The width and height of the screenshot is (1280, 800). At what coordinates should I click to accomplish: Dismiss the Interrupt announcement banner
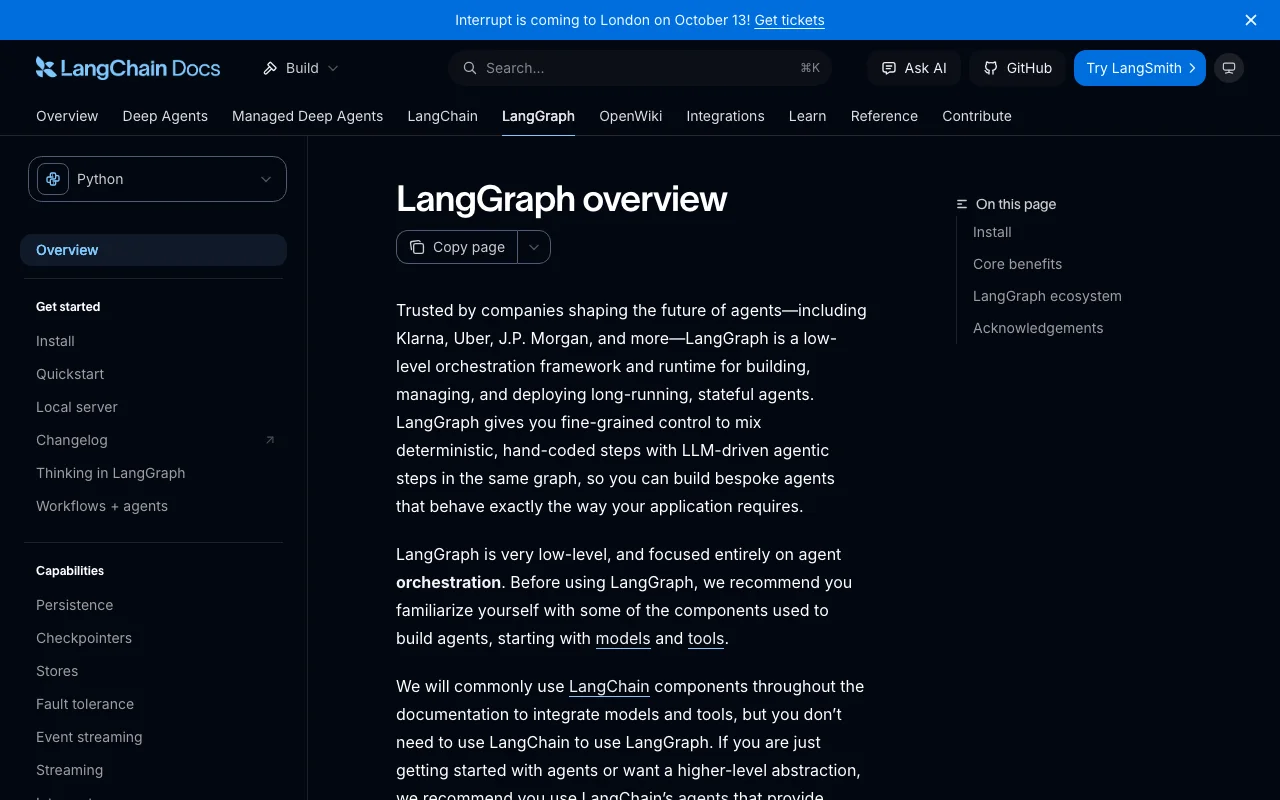tap(1251, 20)
